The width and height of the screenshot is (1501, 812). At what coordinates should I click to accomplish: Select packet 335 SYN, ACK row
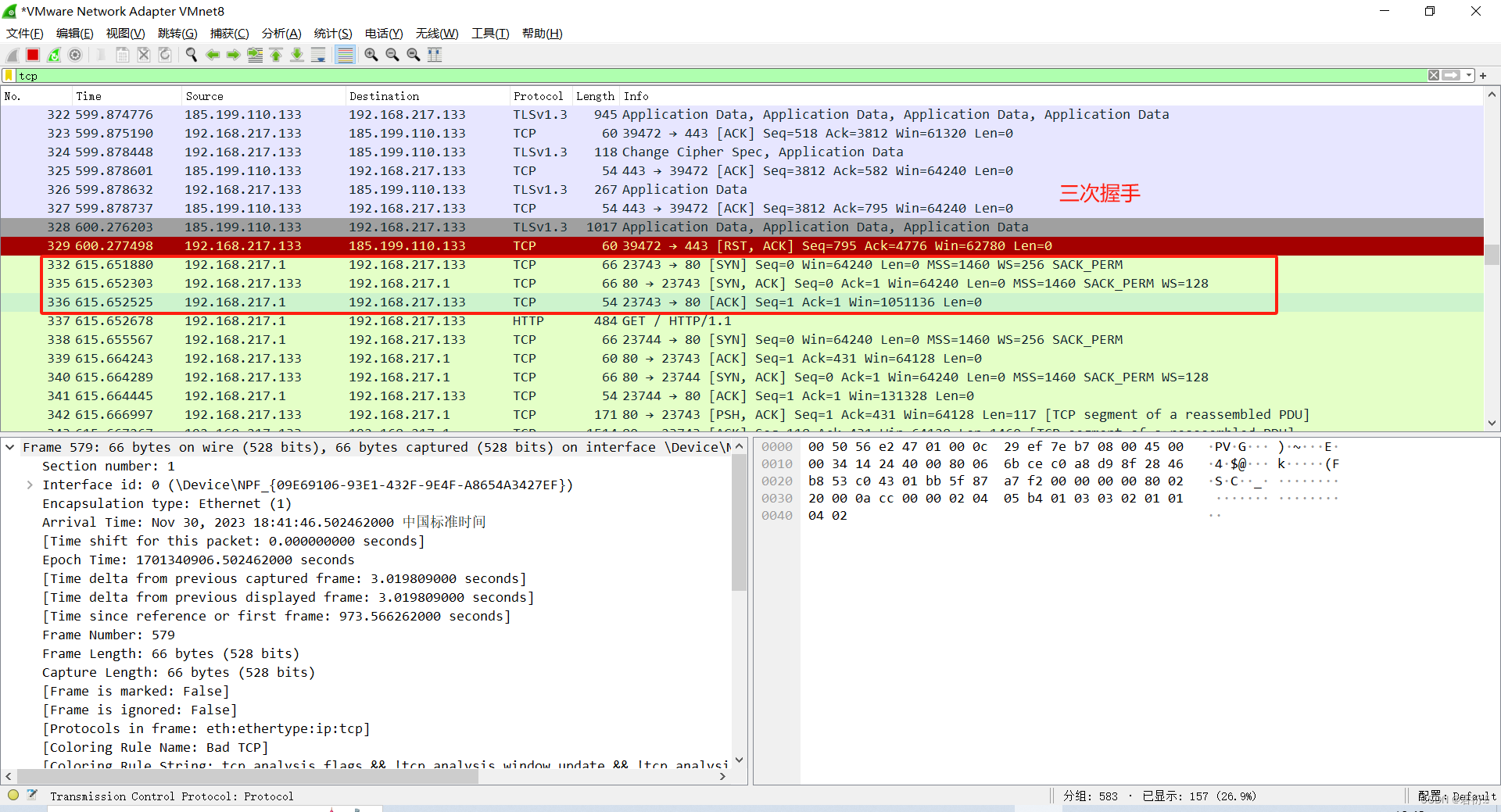coord(742,284)
